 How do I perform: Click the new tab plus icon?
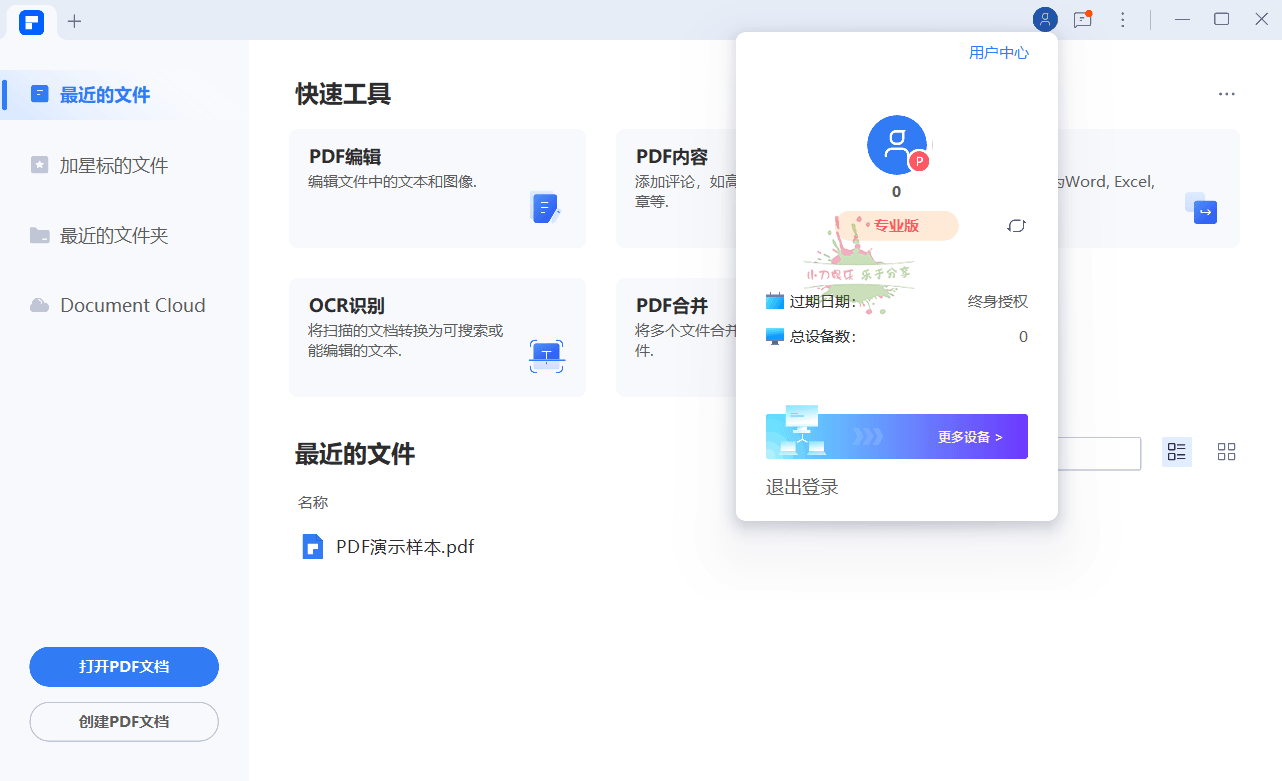pyautogui.click(x=74, y=21)
